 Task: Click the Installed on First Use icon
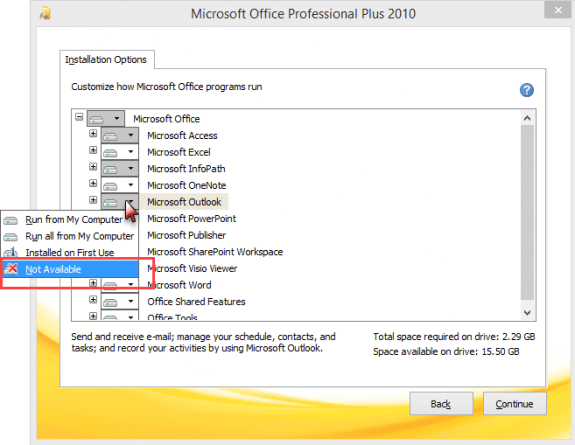[x=10, y=253]
